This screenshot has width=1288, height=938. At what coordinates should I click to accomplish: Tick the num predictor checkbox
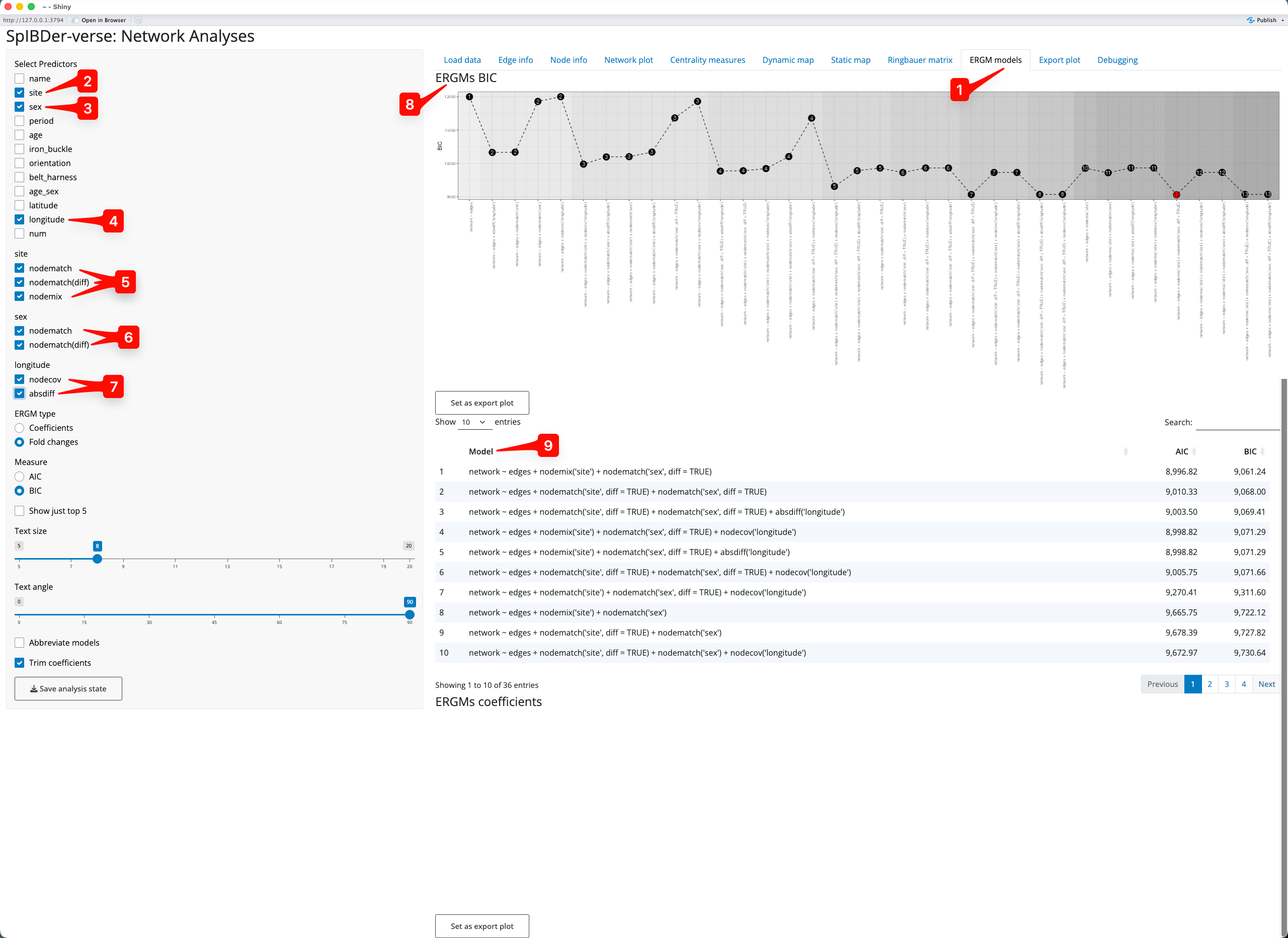[x=19, y=233]
